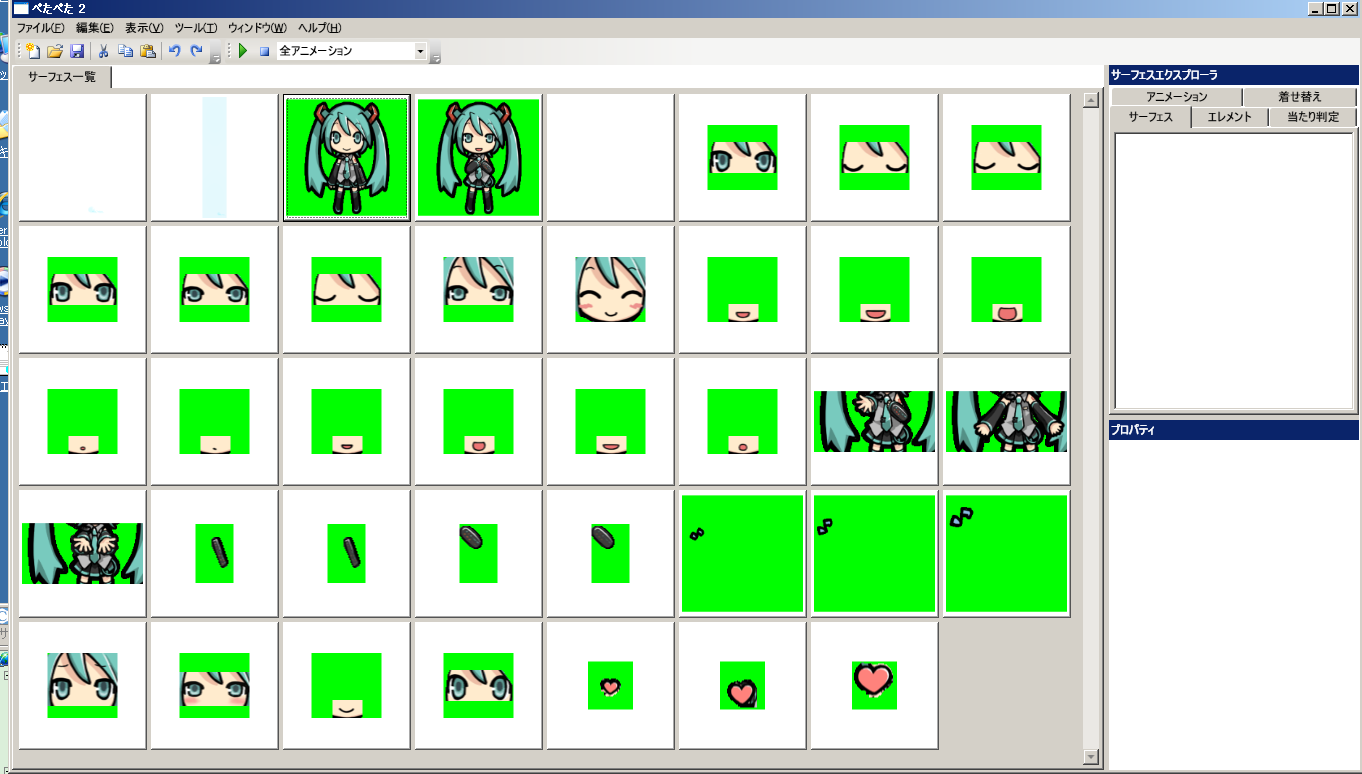The width and height of the screenshot is (1362, 774).
Task: Click the プロパティ panel header
Action: pos(1233,430)
